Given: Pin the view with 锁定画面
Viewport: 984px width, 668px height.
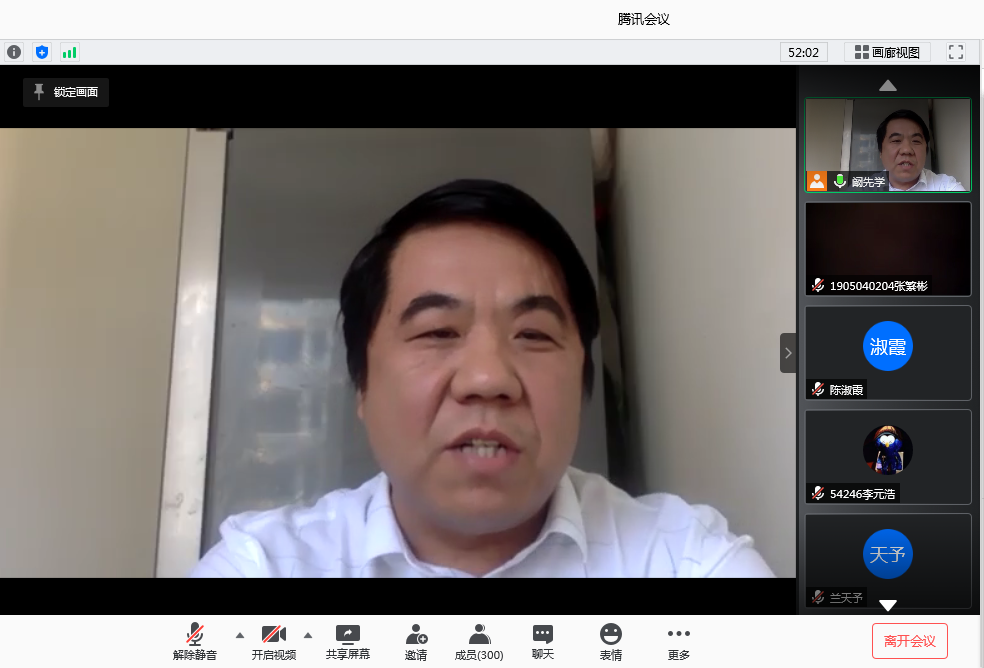Looking at the screenshot, I should coord(66,92).
